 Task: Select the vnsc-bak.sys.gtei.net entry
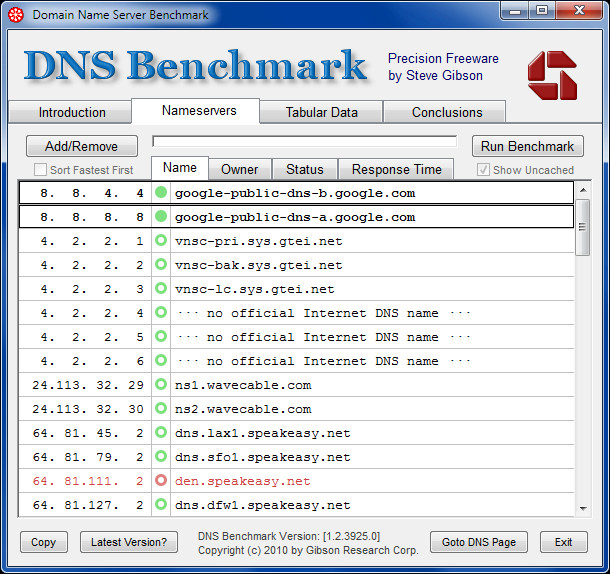(x=296, y=265)
